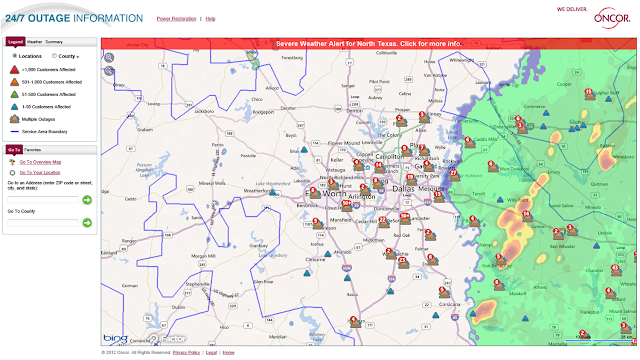Open the Power Restoration link
This screenshot has width=640, height=360.
click(176, 19)
